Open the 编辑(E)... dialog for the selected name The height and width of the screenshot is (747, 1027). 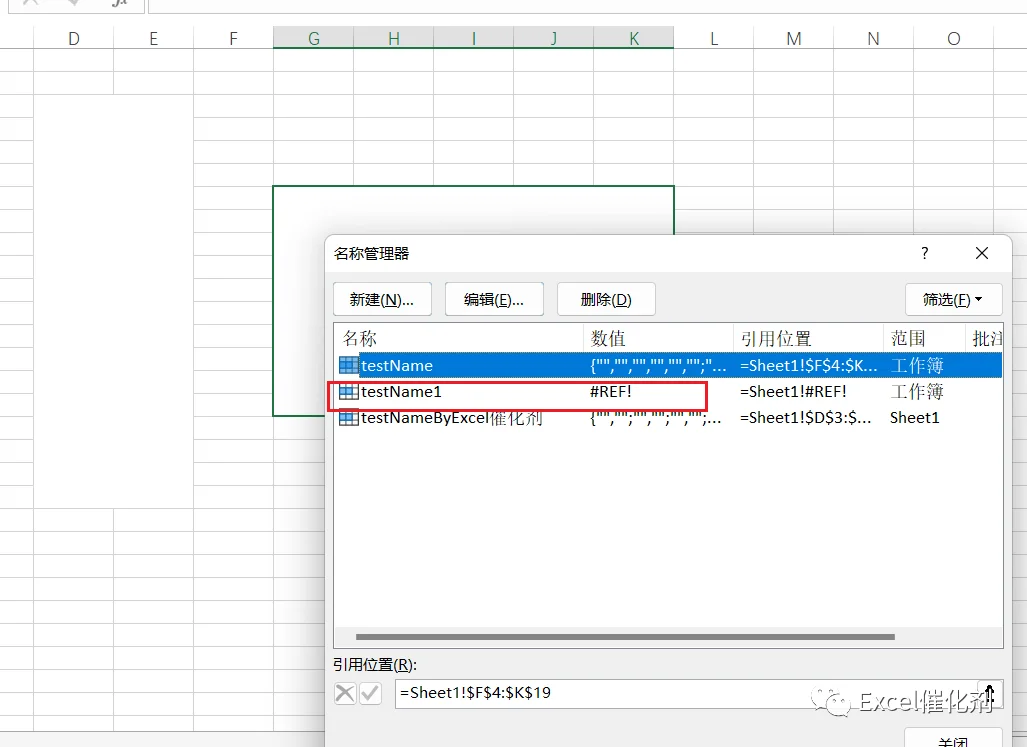[494, 299]
